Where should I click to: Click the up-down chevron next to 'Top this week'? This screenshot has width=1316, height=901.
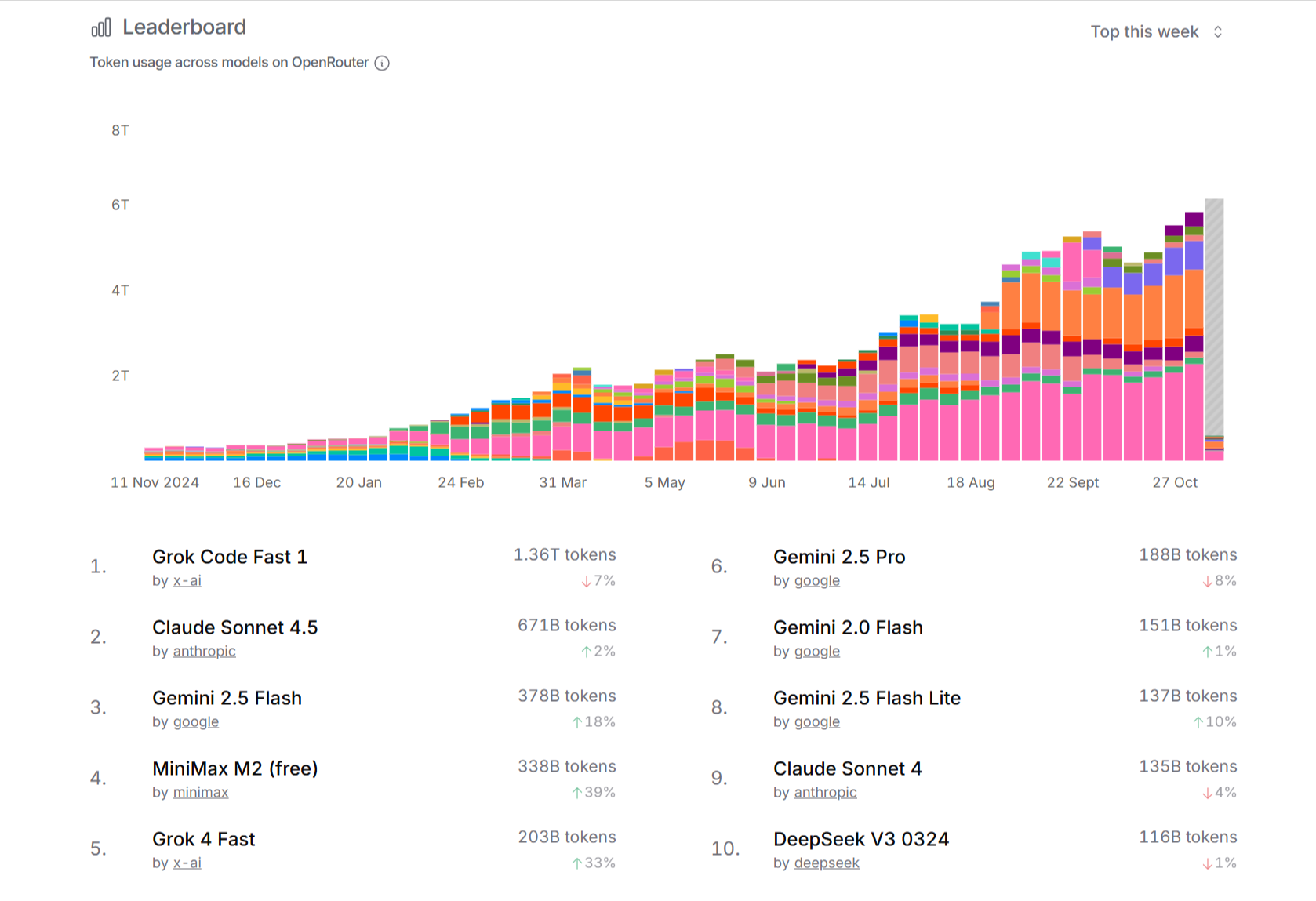1218,32
